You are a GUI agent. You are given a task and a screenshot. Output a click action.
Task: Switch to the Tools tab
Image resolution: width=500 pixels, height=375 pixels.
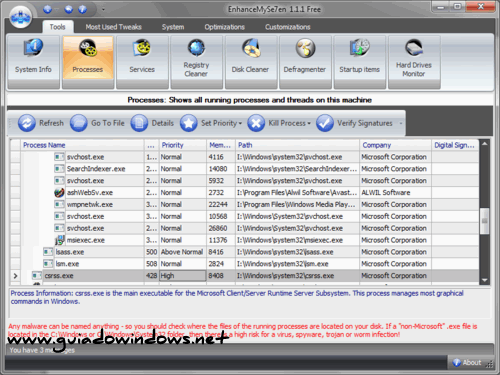point(58,27)
